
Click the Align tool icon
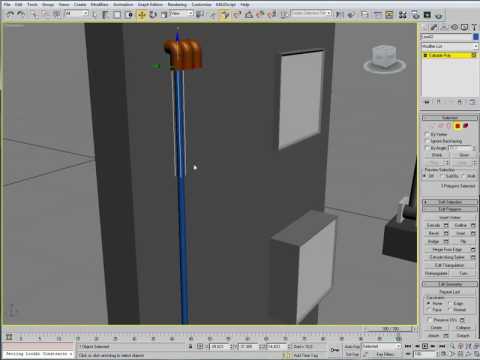351,15
